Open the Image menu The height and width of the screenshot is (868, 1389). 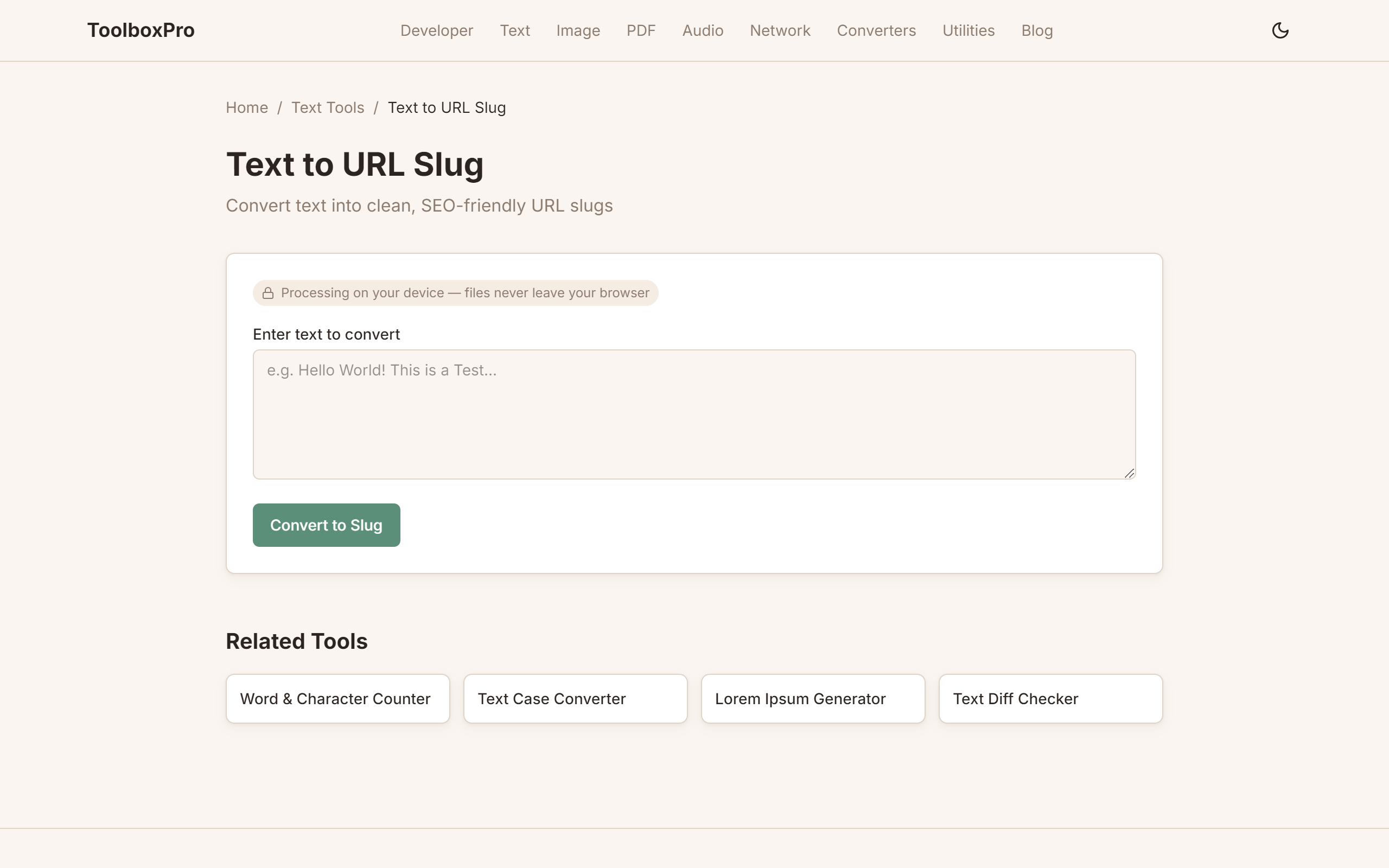(x=578, y=30)
